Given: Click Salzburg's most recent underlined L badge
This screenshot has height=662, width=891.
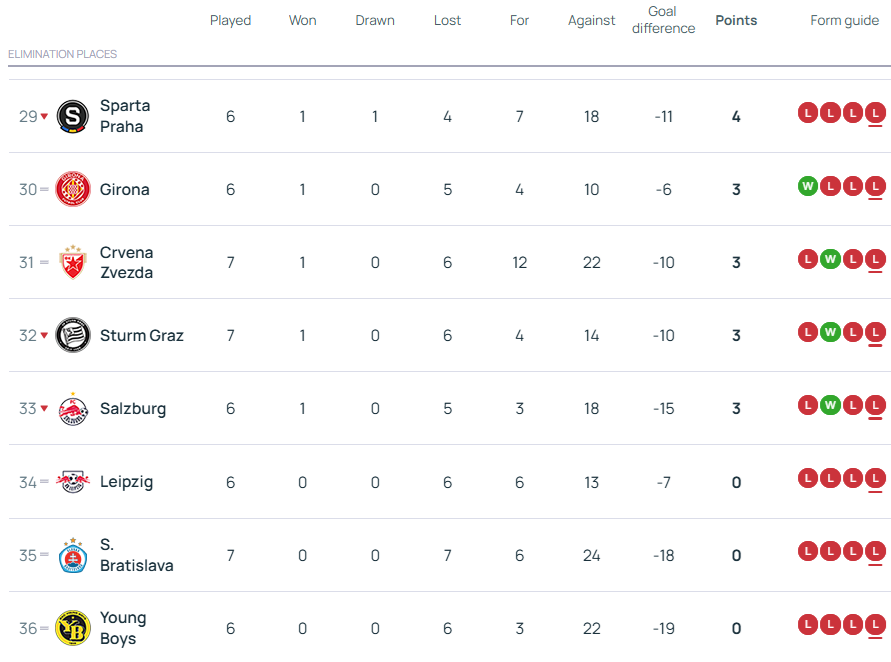Looking at the screenshot, I should [x=876, y=405].
